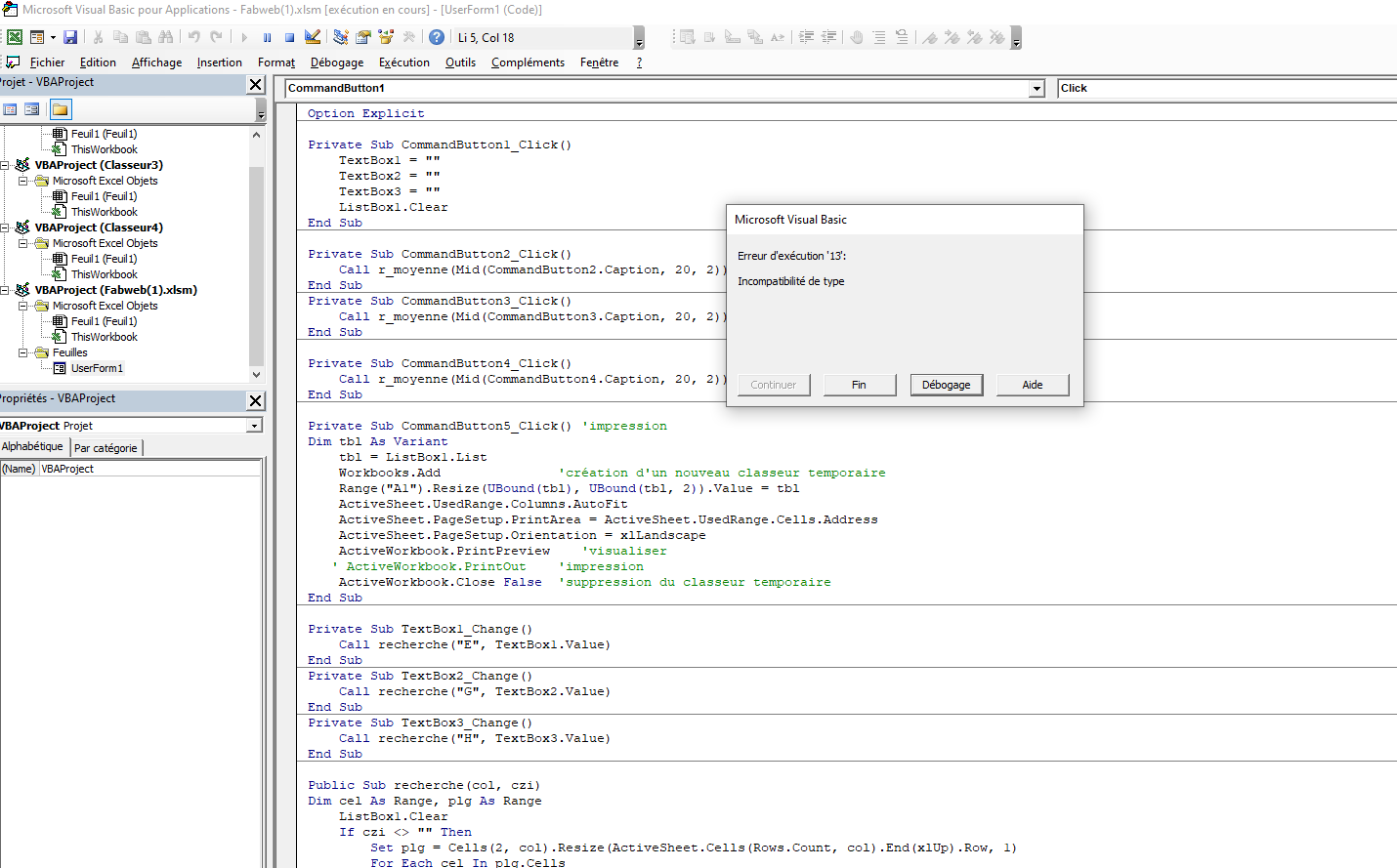Click the Run (play) macro icon
Screen dimensions: 1397x868
coord(244,37)
